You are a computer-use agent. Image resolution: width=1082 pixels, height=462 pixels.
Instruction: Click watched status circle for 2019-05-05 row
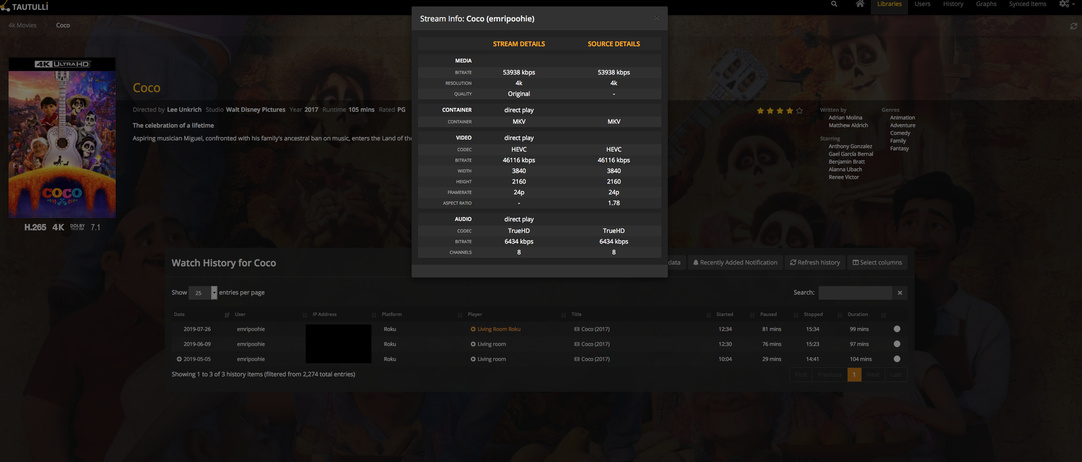[896, 359]
